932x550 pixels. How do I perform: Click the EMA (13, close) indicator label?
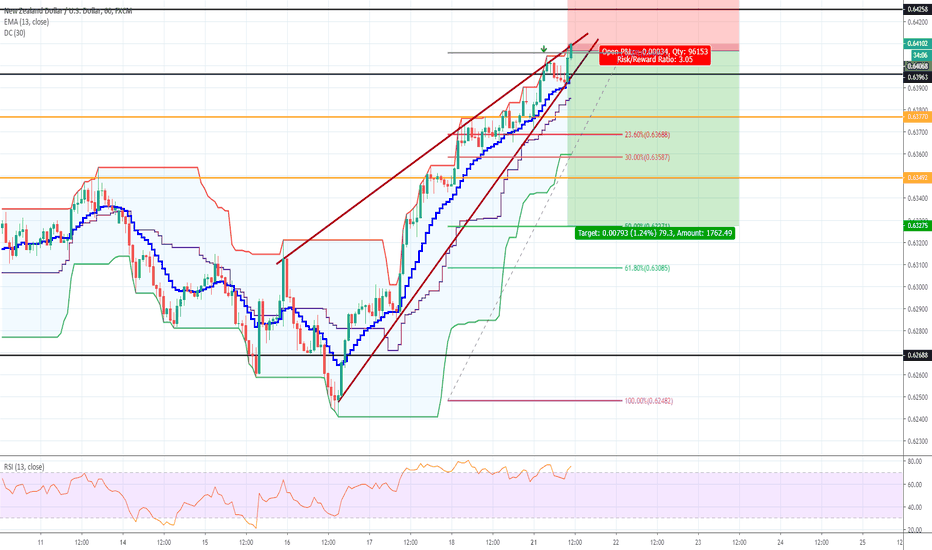(x=26, y=22)
